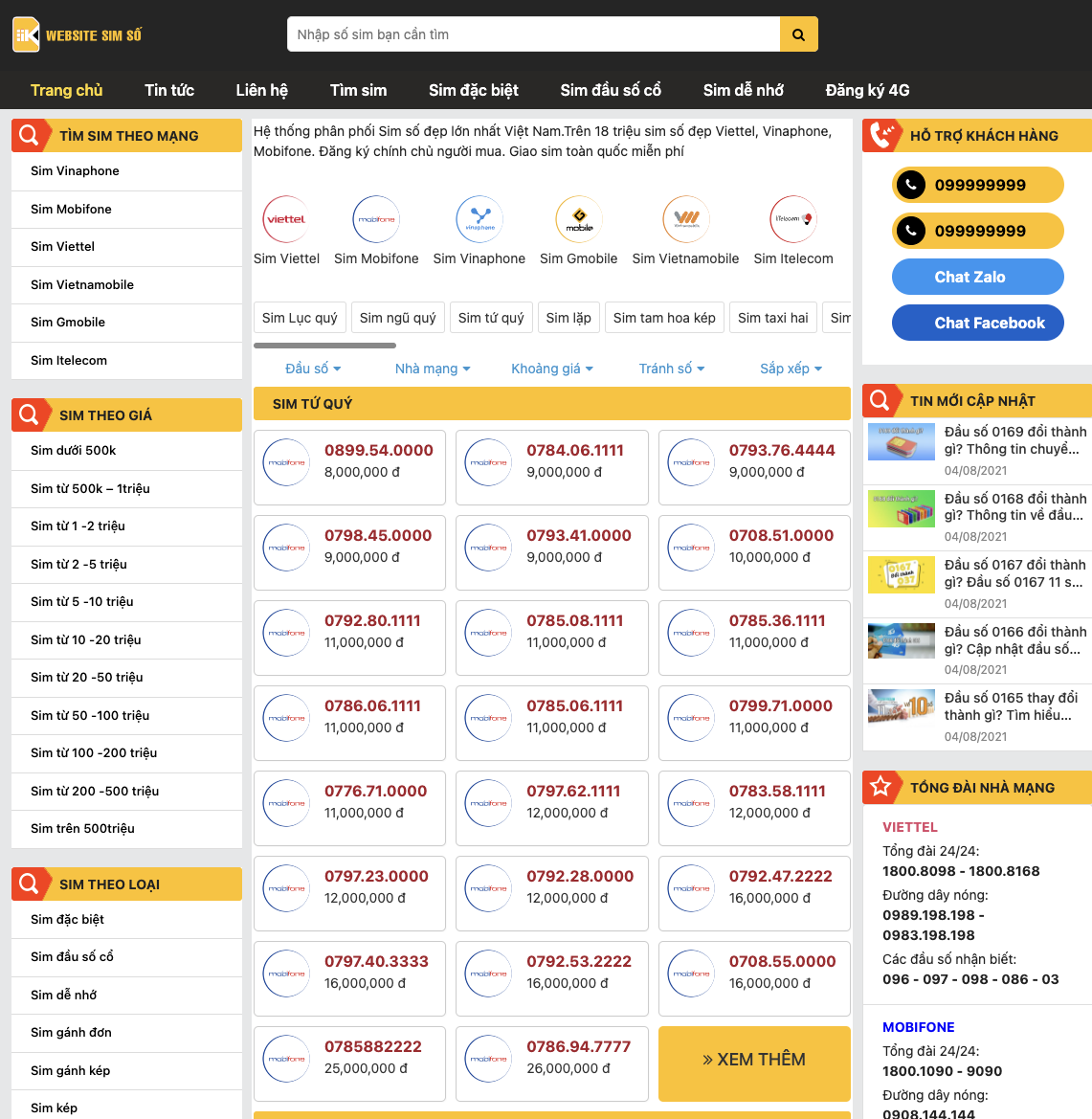Select the Sim lặp filter chip
Image resolution: width=1092 pixels, height=1119 pixels.
coord(568,317)
